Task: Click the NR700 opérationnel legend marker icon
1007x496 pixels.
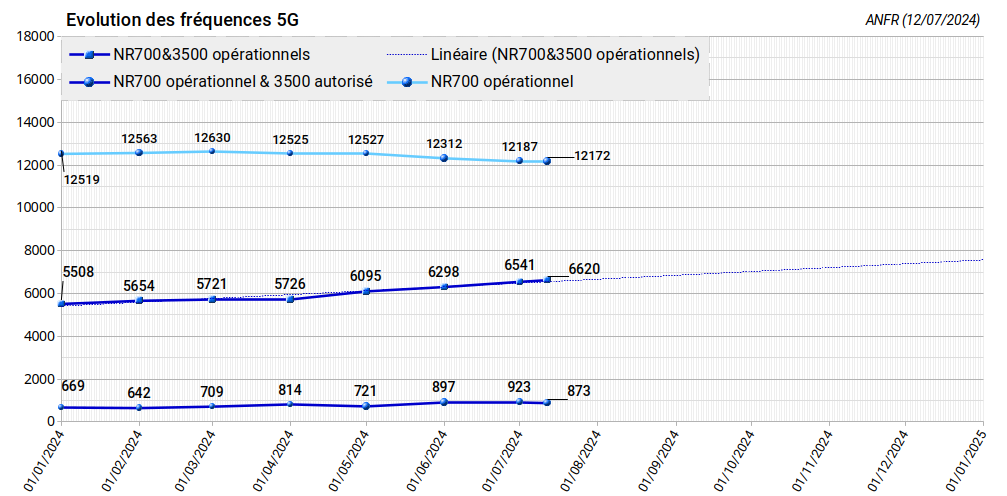Action: 406,82
